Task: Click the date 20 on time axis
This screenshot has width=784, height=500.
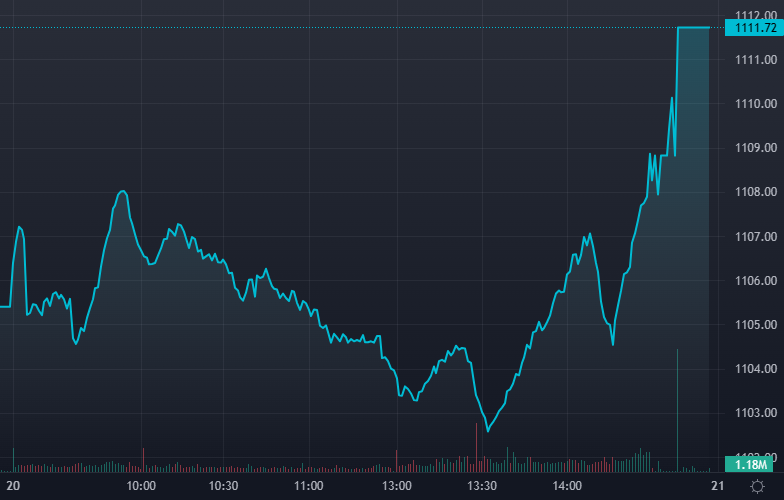Action: pos(13,486)
